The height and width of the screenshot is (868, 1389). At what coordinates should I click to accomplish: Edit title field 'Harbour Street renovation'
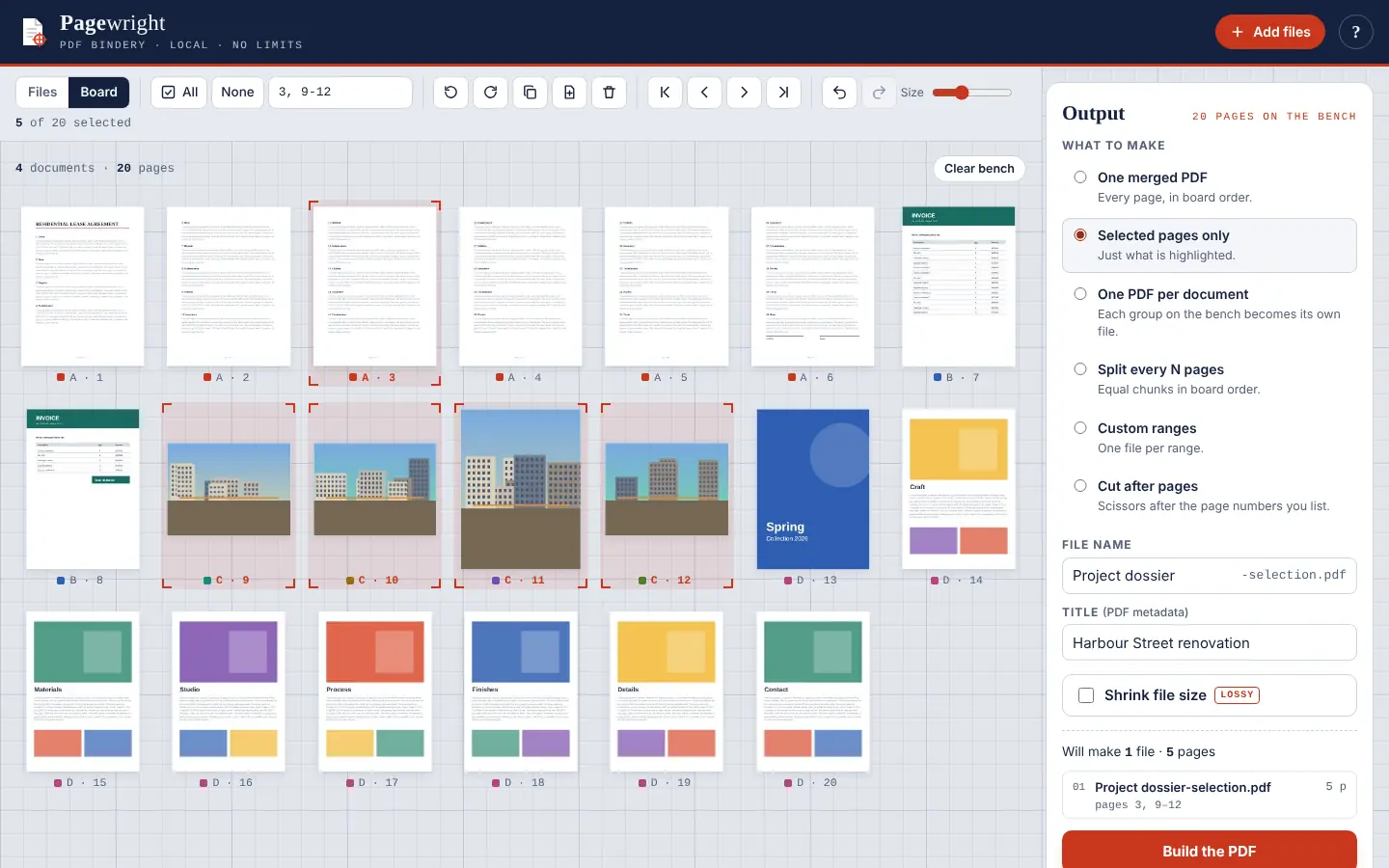1209,643
